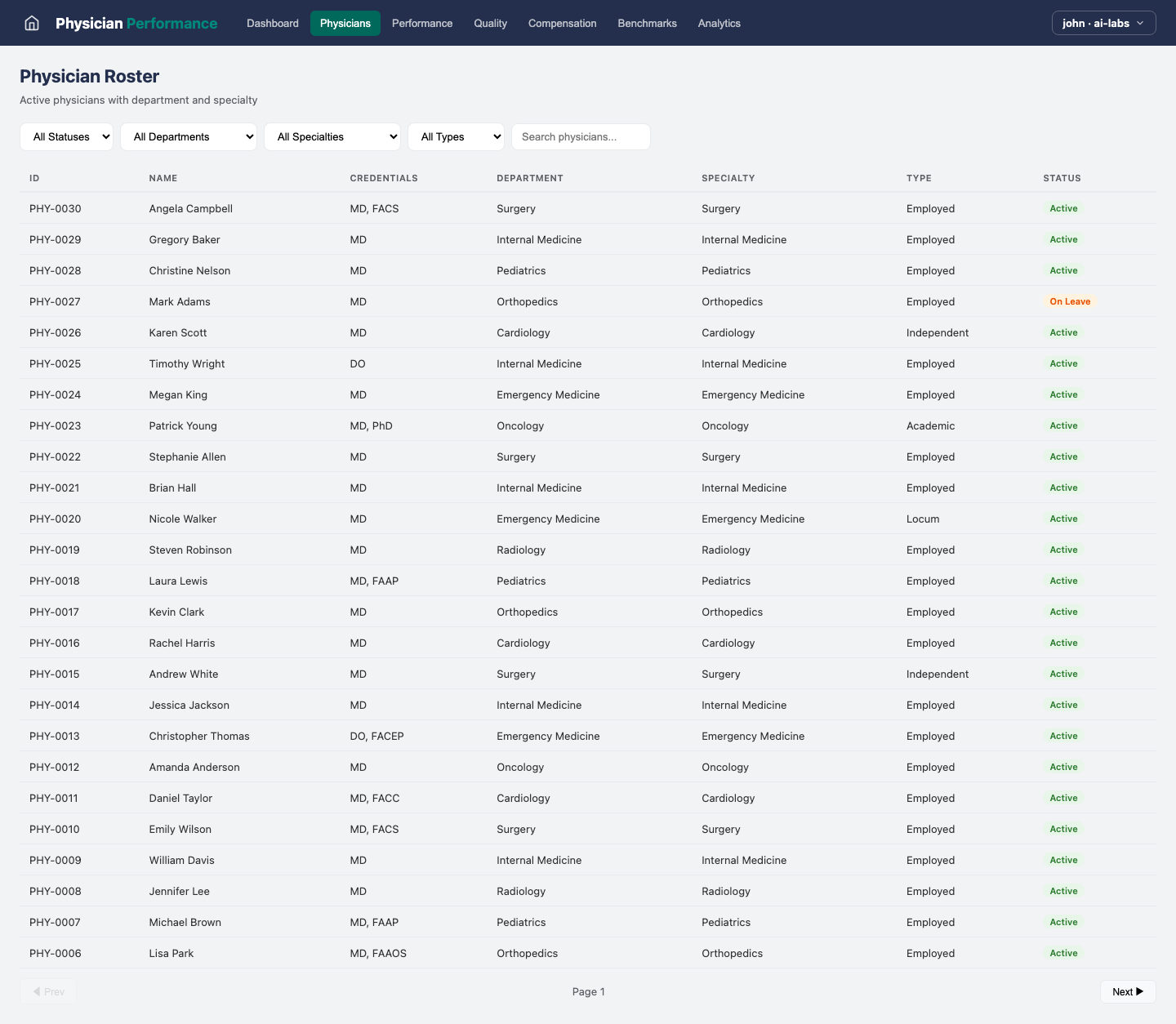The height and width of the screenshot is (1024, 1176).
Task: Click the Status column header
Action: click(1062, 178)
